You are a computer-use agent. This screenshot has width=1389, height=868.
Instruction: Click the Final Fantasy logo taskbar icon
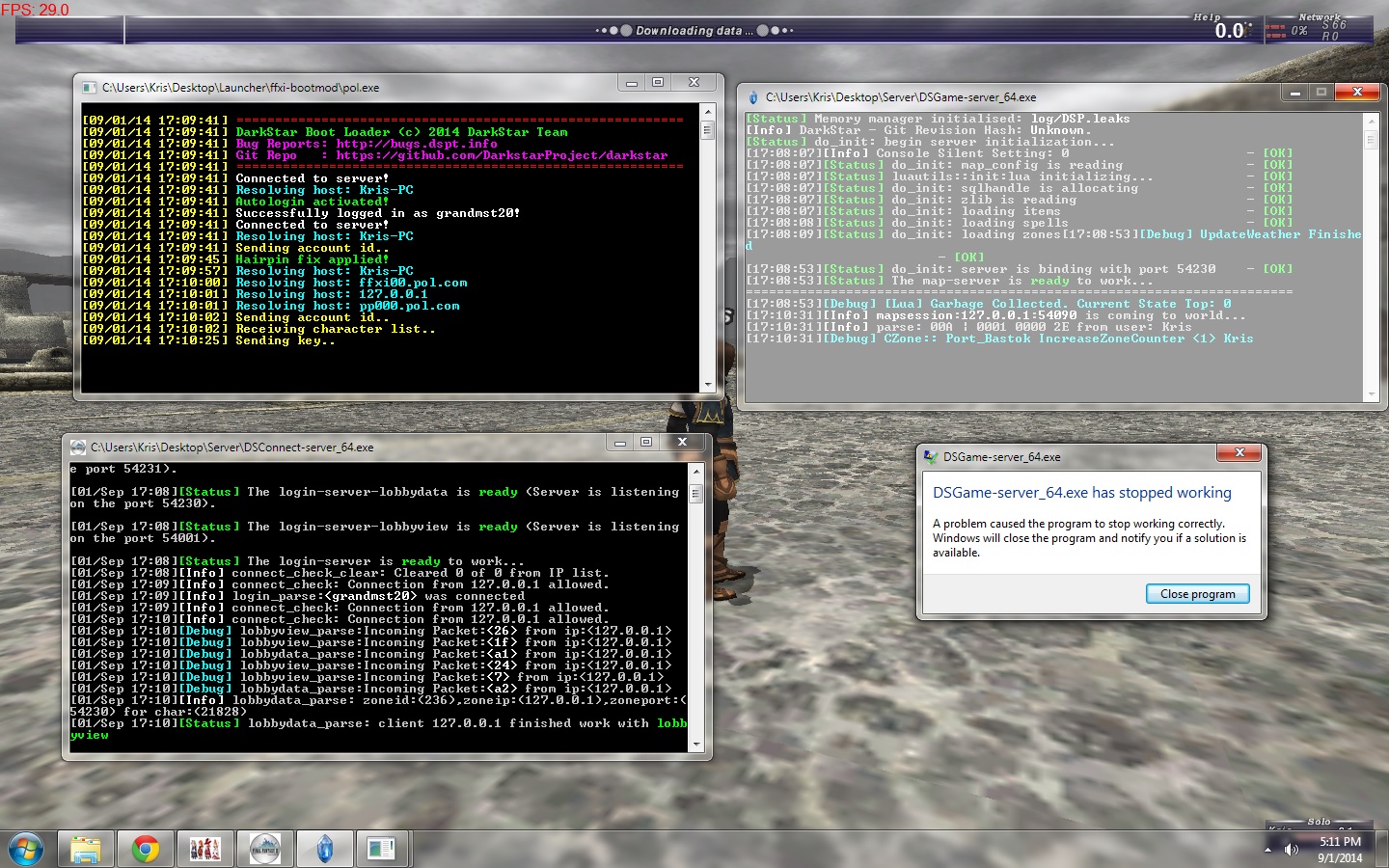point(265,849)
